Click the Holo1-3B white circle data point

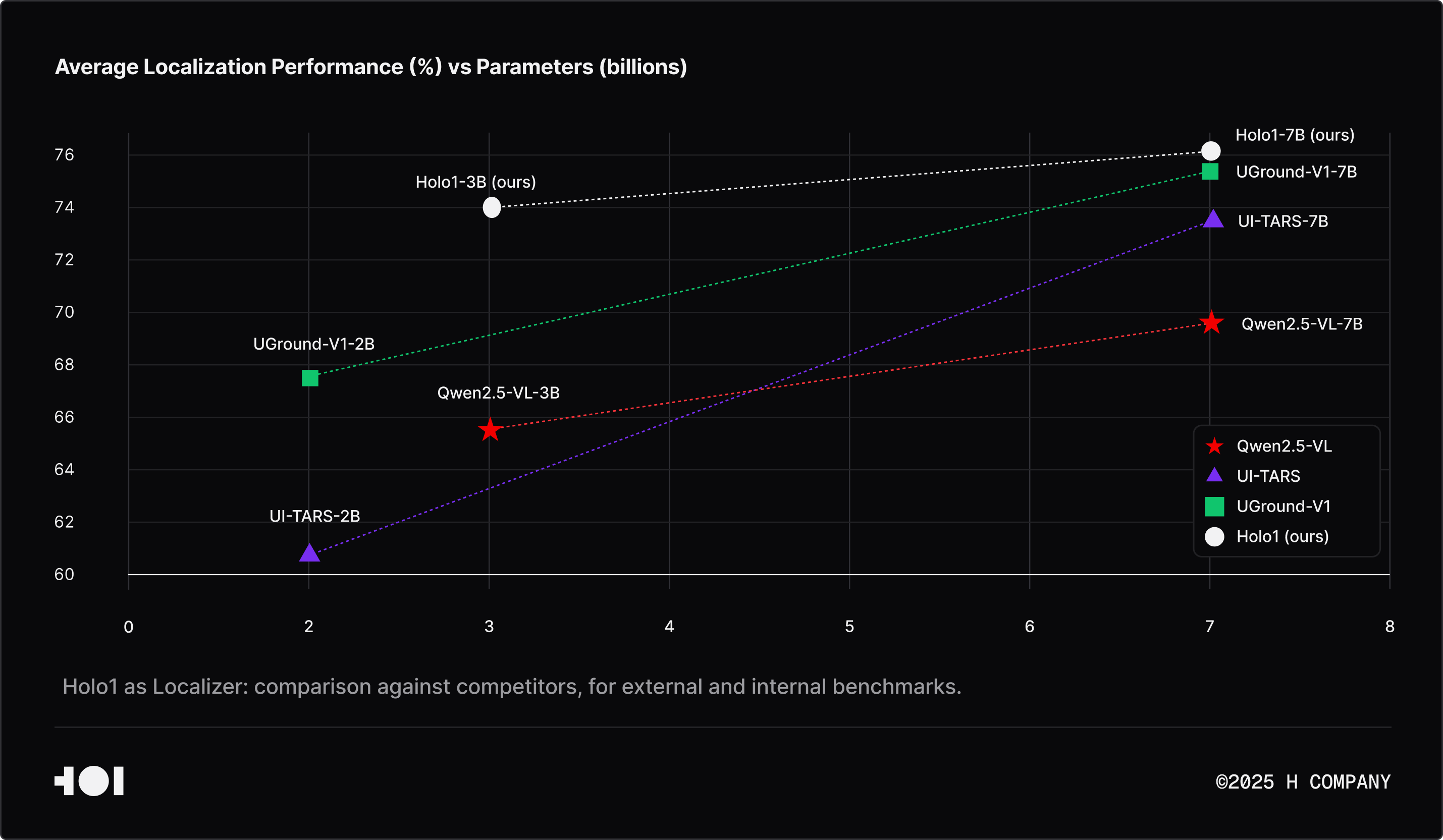[x=491, y=207]
